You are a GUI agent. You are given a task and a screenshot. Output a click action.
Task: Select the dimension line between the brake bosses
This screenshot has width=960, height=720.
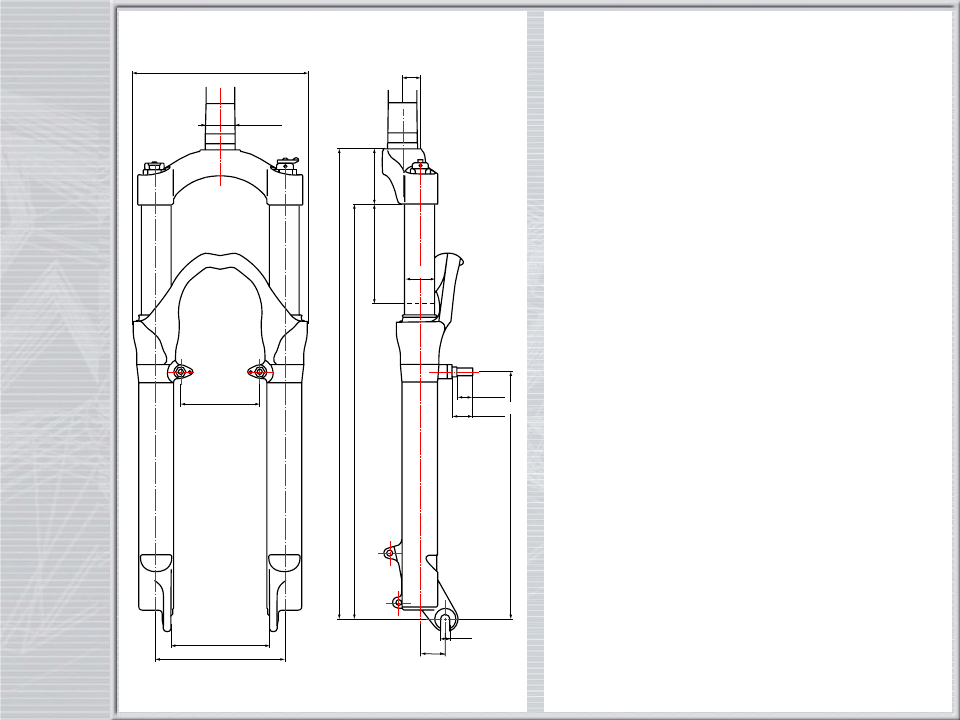pos(220,404)
